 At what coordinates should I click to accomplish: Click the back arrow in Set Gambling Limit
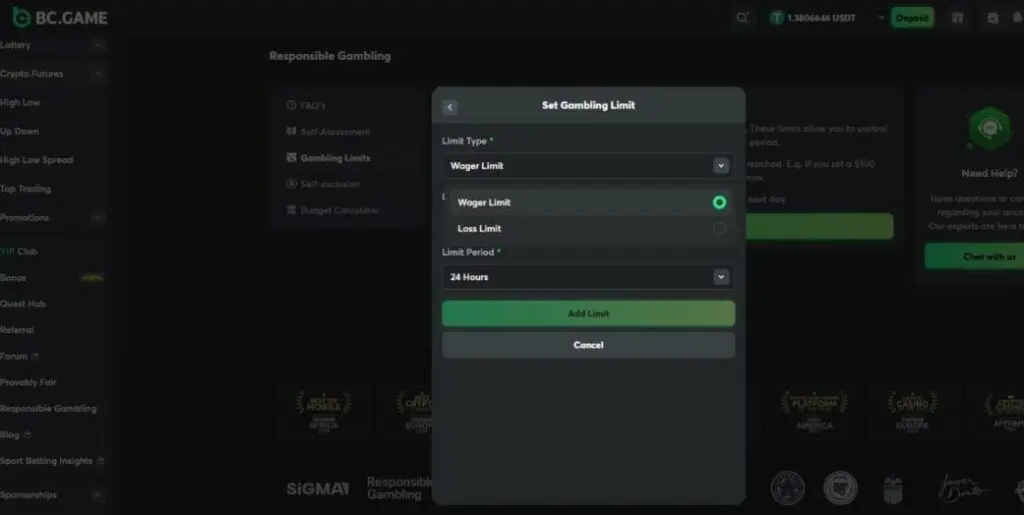click(450, 107)
